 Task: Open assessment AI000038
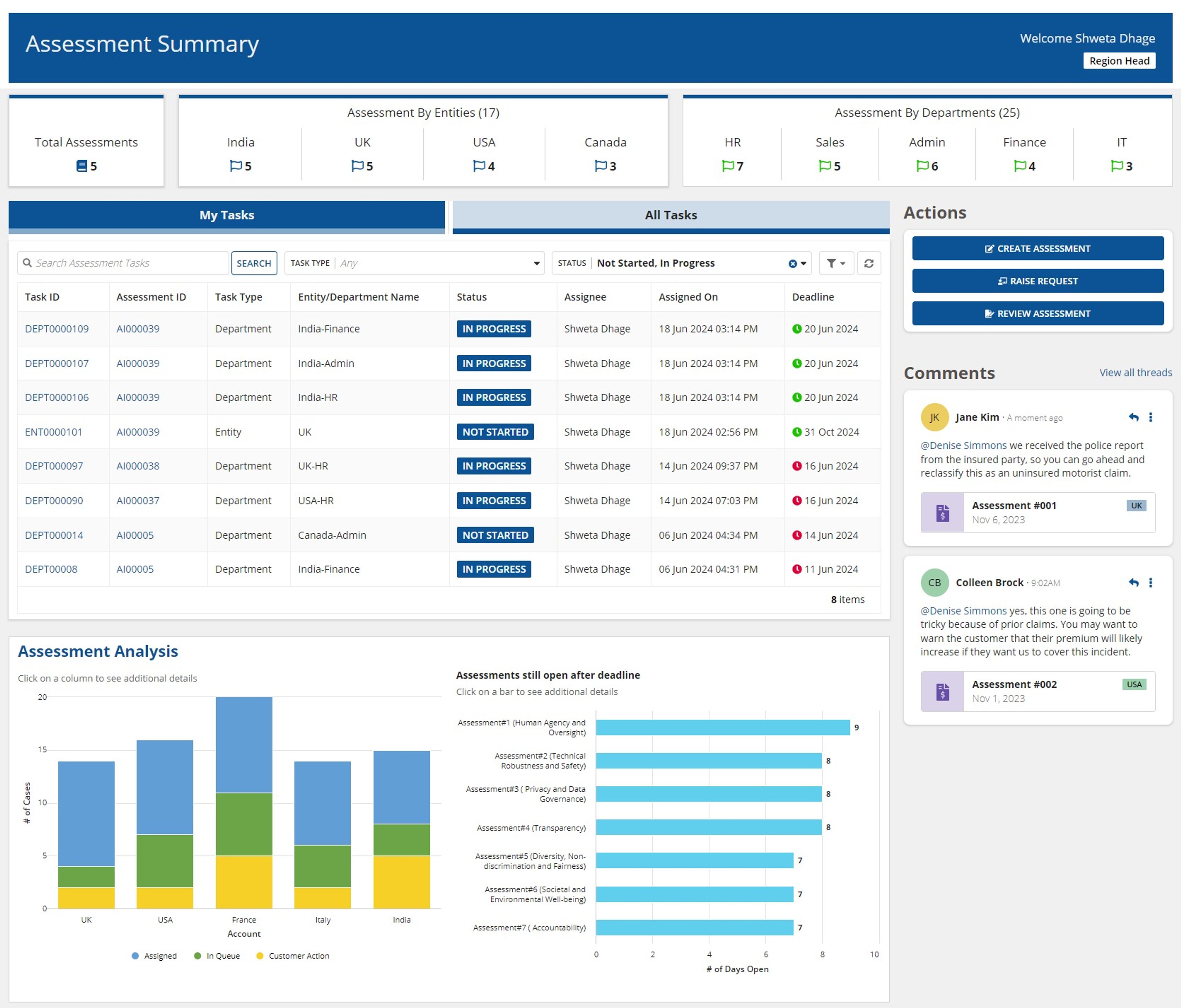click(138, 466)
